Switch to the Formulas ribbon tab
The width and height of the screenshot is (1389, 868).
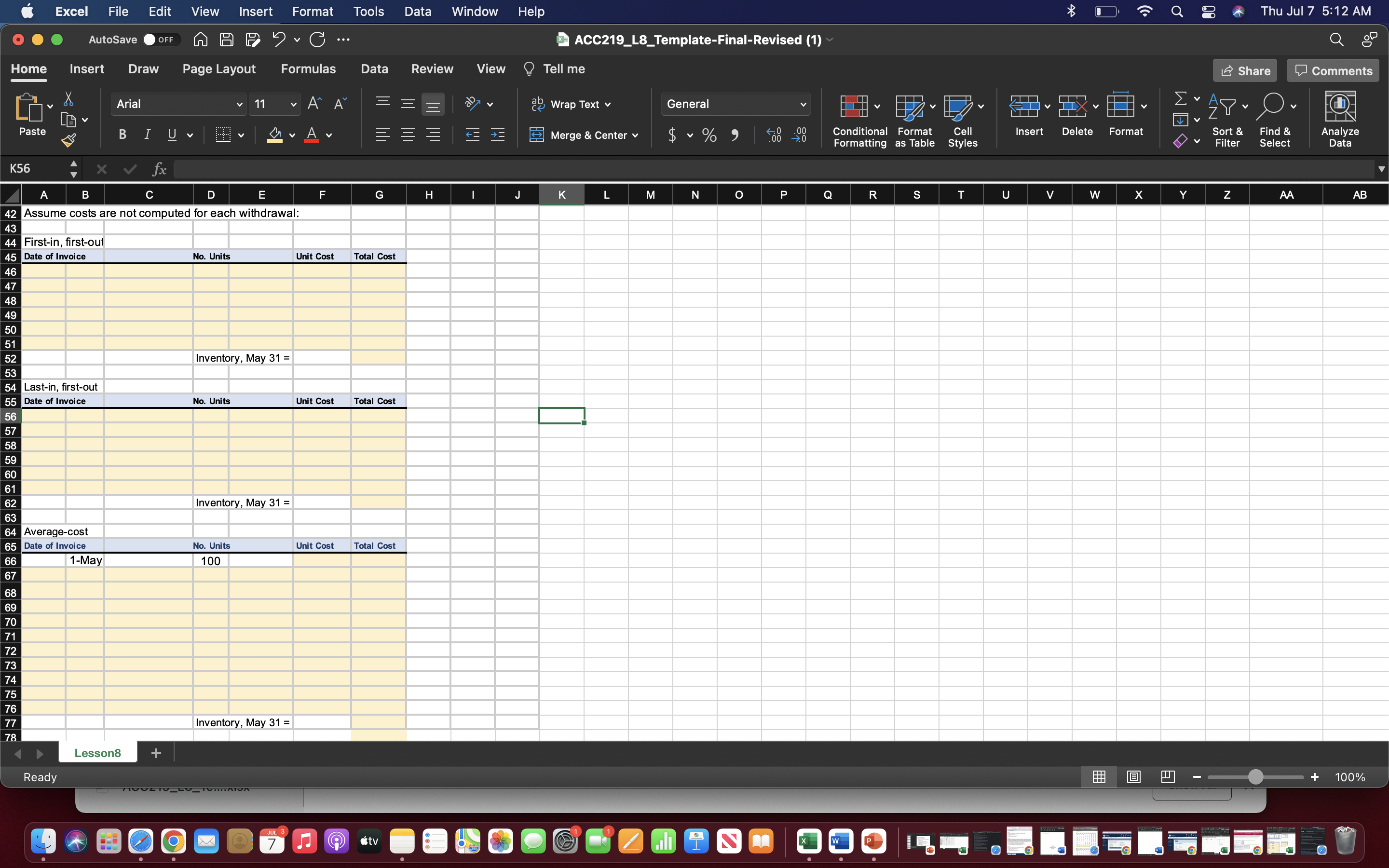pos(308,69)
